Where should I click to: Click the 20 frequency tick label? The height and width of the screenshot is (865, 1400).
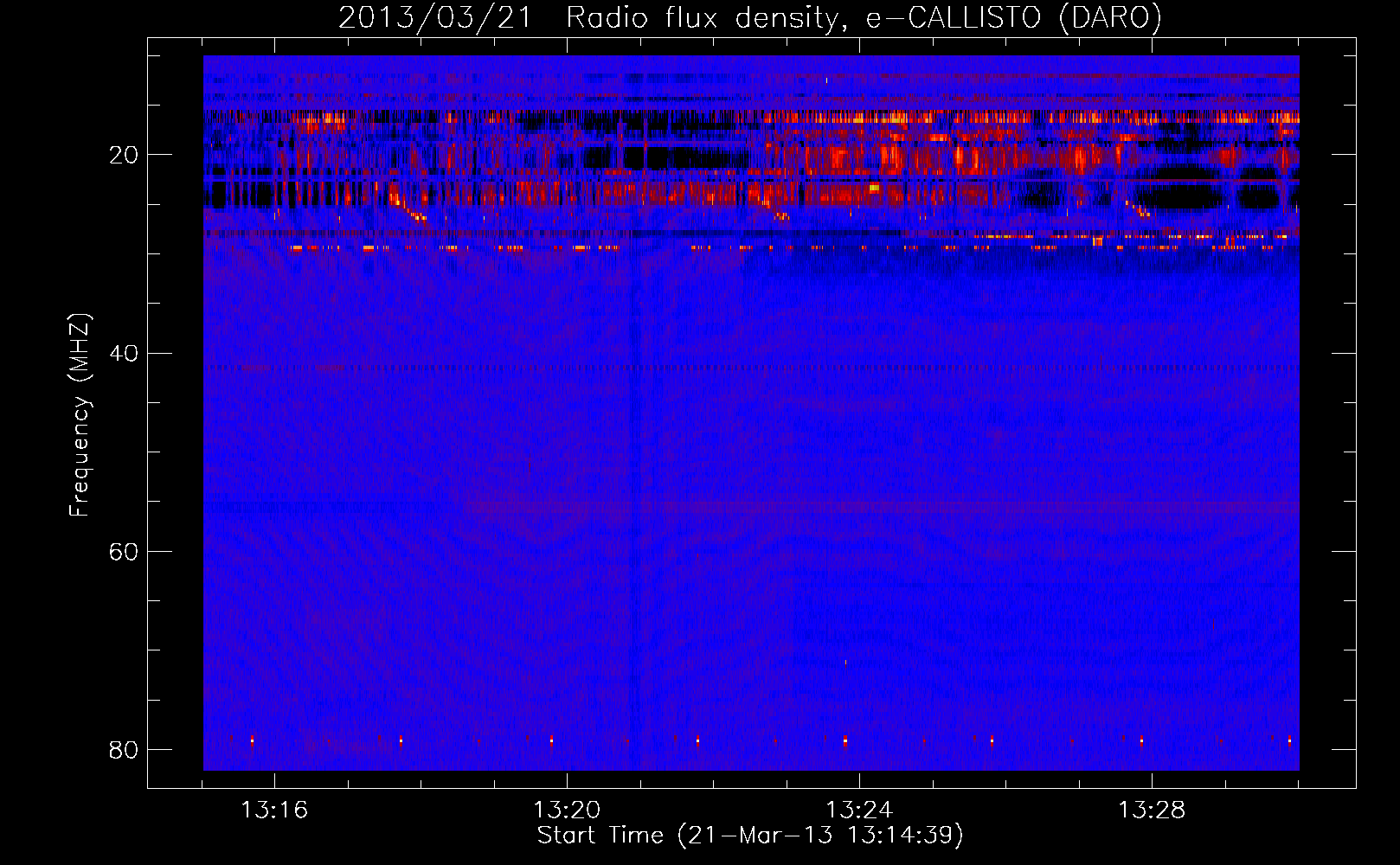pos(124,155)
